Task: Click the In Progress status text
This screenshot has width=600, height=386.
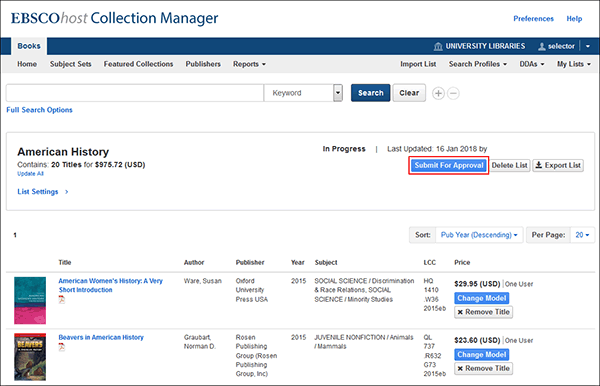Action: tap(344, 149)
